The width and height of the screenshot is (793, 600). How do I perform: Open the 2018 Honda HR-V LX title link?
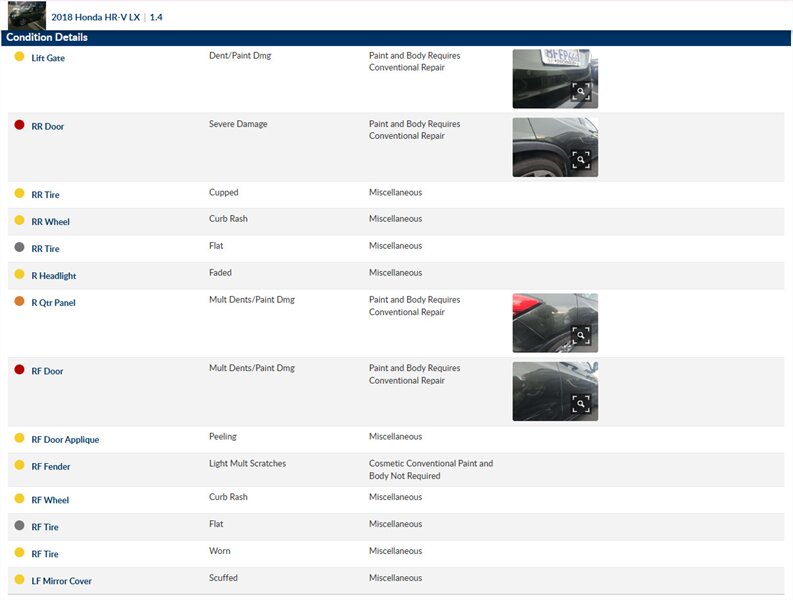pos(95,17)
